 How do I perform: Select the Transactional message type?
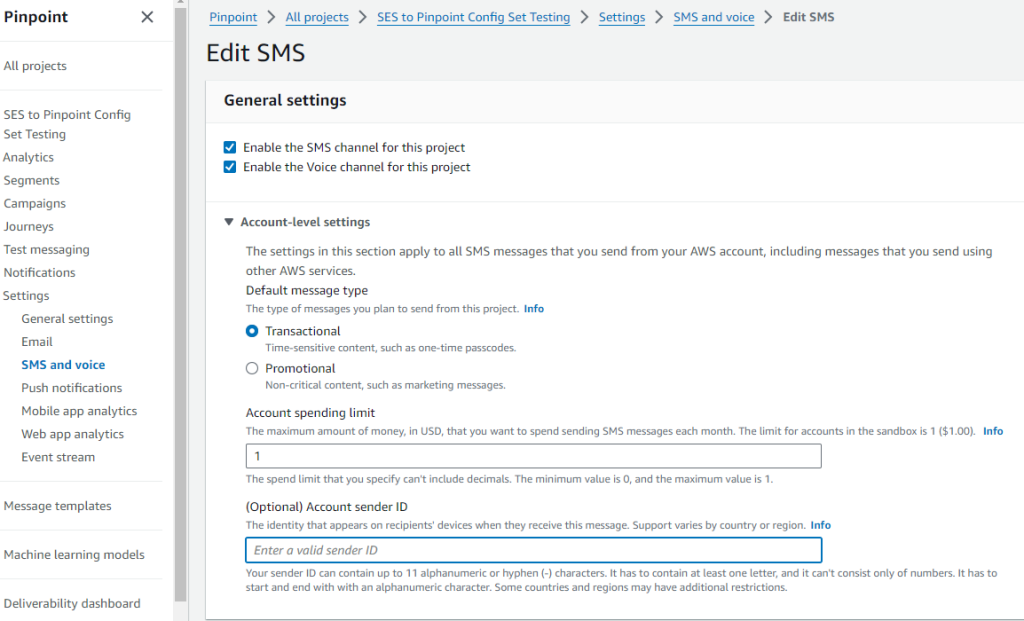click(x=252, y=331)
